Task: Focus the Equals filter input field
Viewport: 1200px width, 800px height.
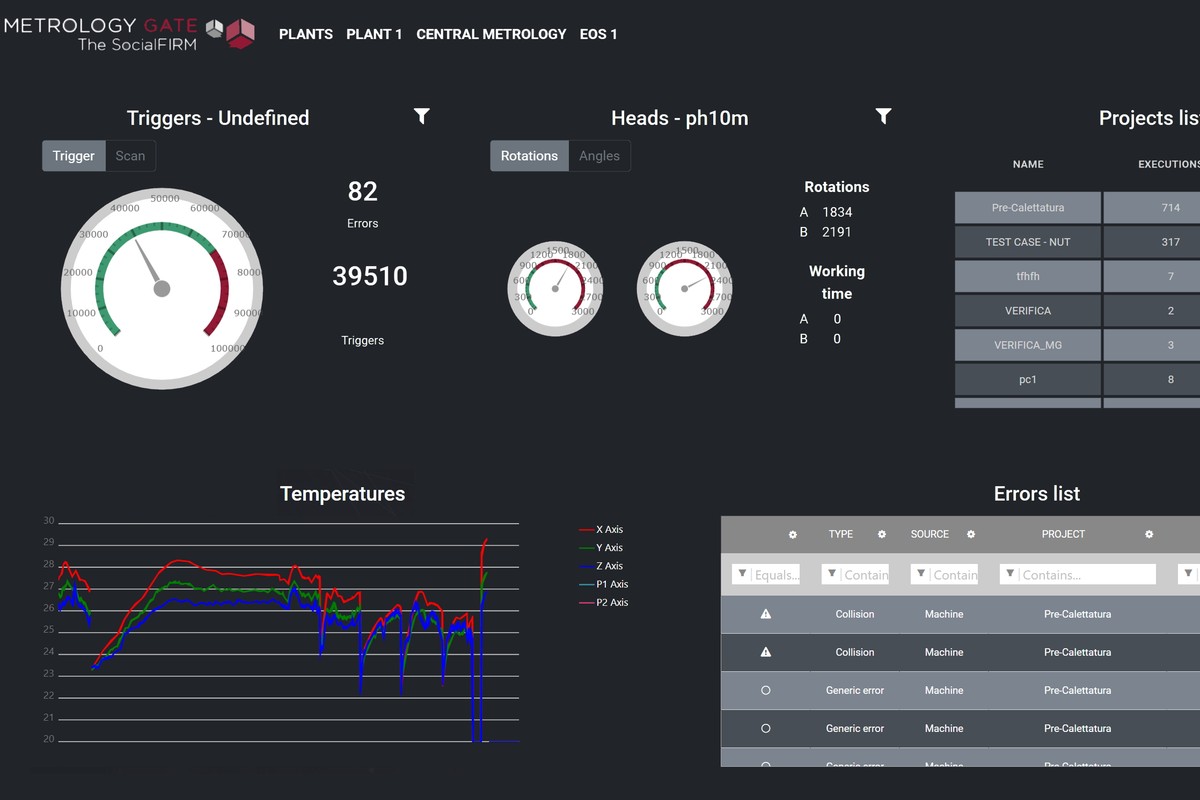Action: click(766, 574)
